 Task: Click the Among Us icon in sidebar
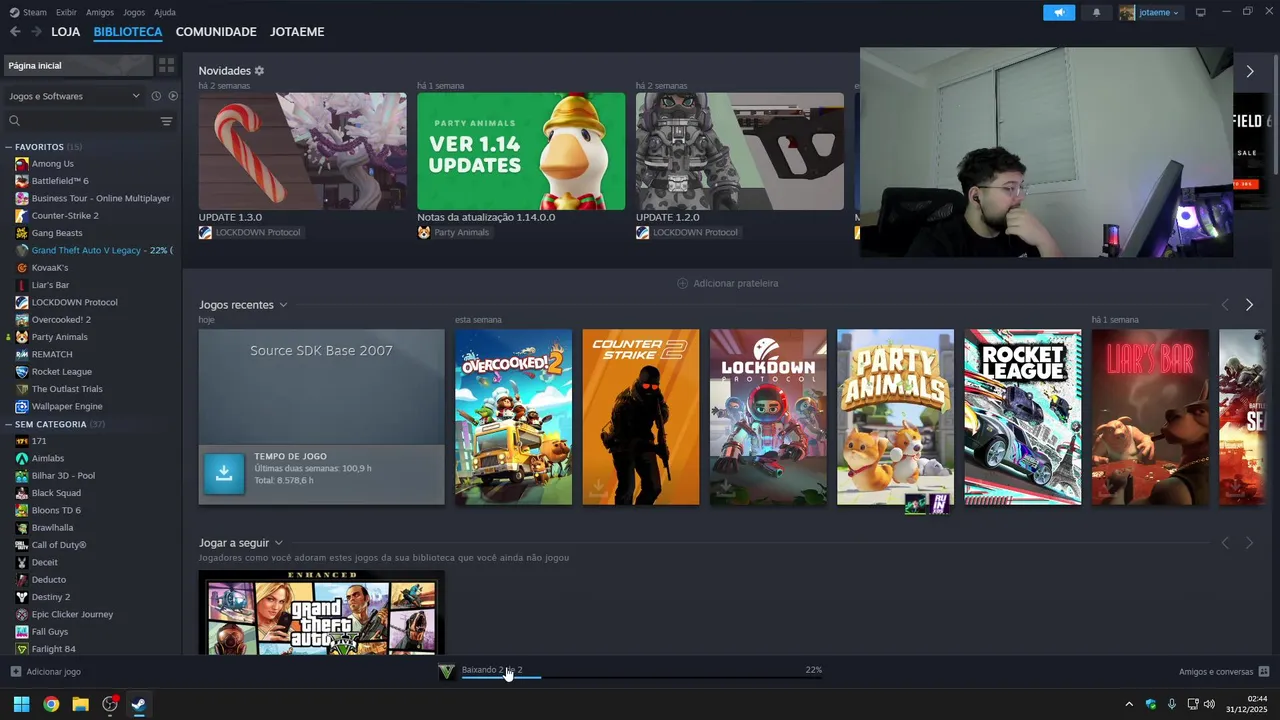pos(22,164)
